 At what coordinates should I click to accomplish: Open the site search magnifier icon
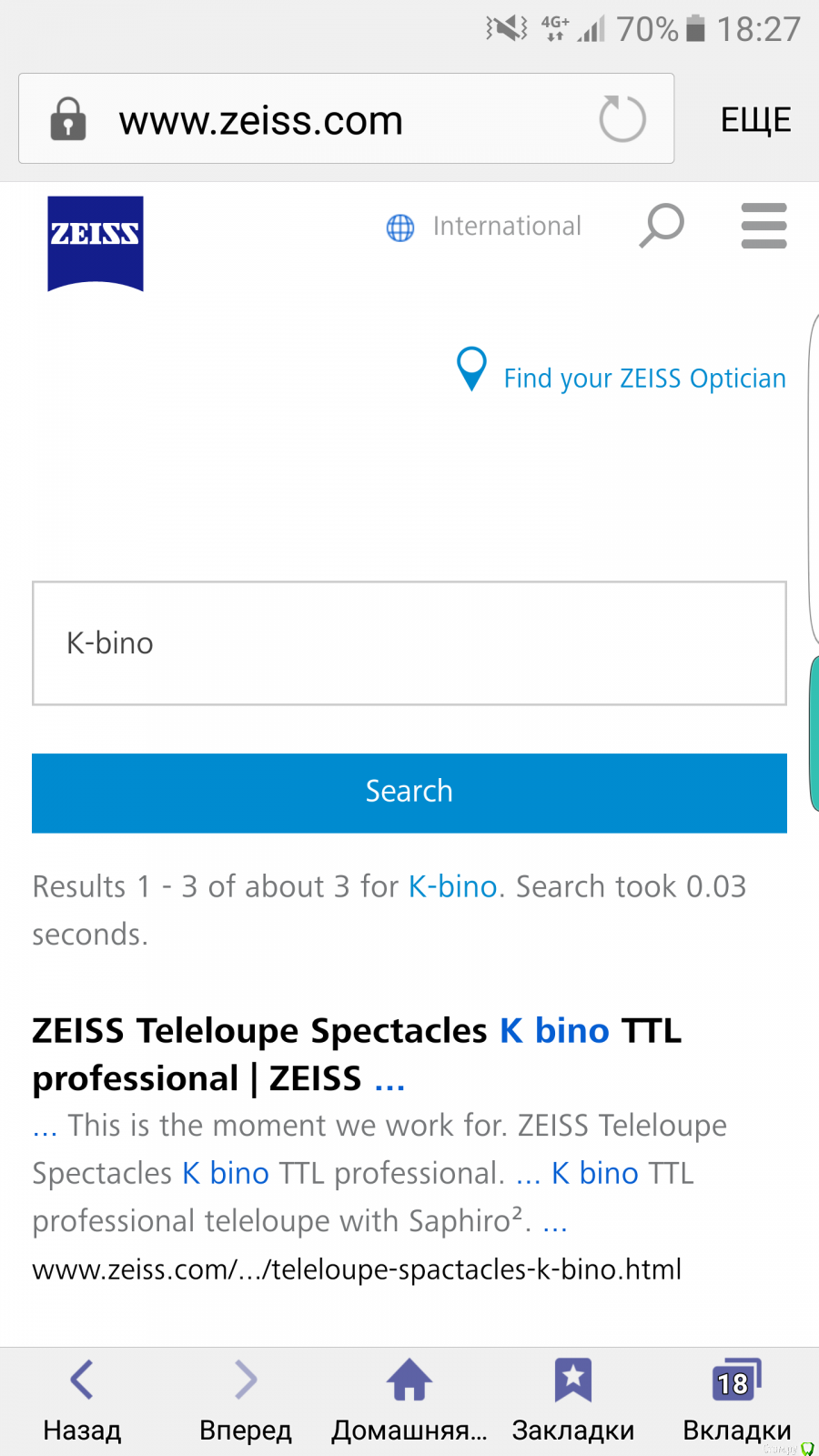pyautogui.click(x=662, y=226)
